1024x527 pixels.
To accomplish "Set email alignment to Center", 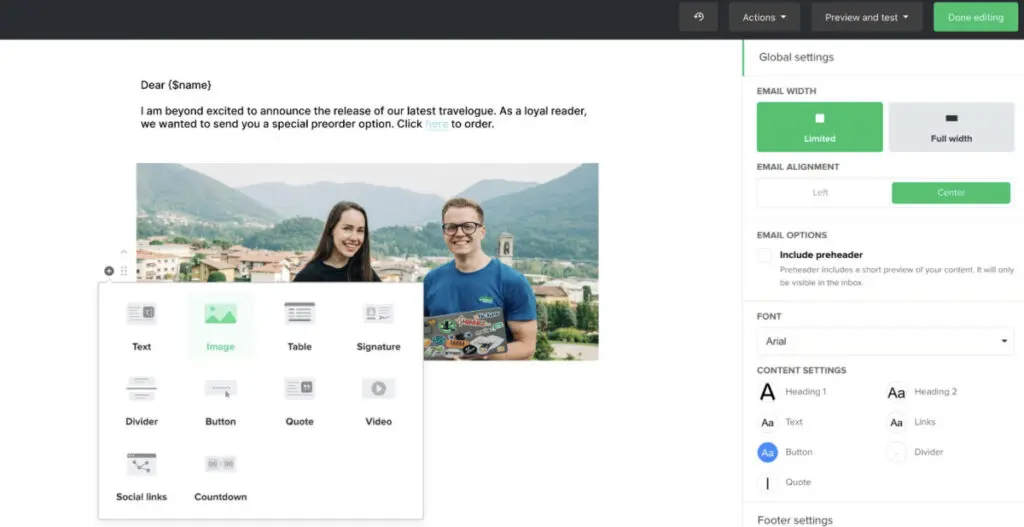I will [951, 193].
